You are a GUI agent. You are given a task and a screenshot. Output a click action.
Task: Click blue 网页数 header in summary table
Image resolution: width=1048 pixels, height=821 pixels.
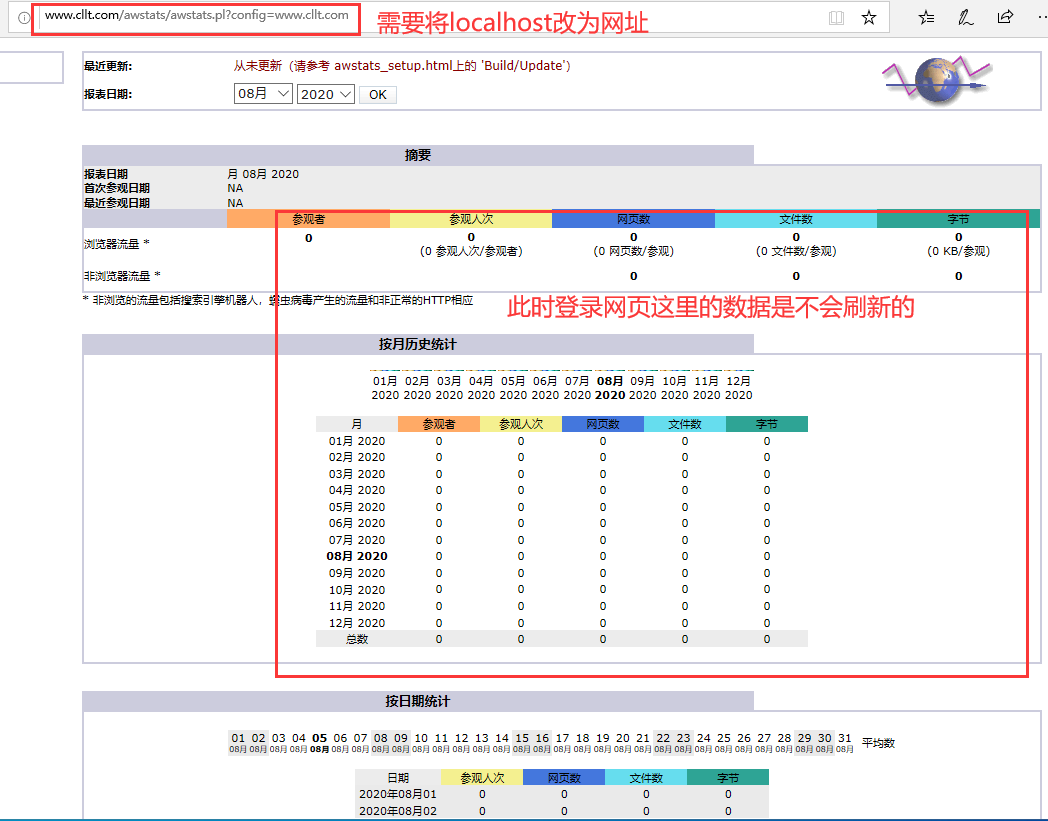tap(634, 219)
